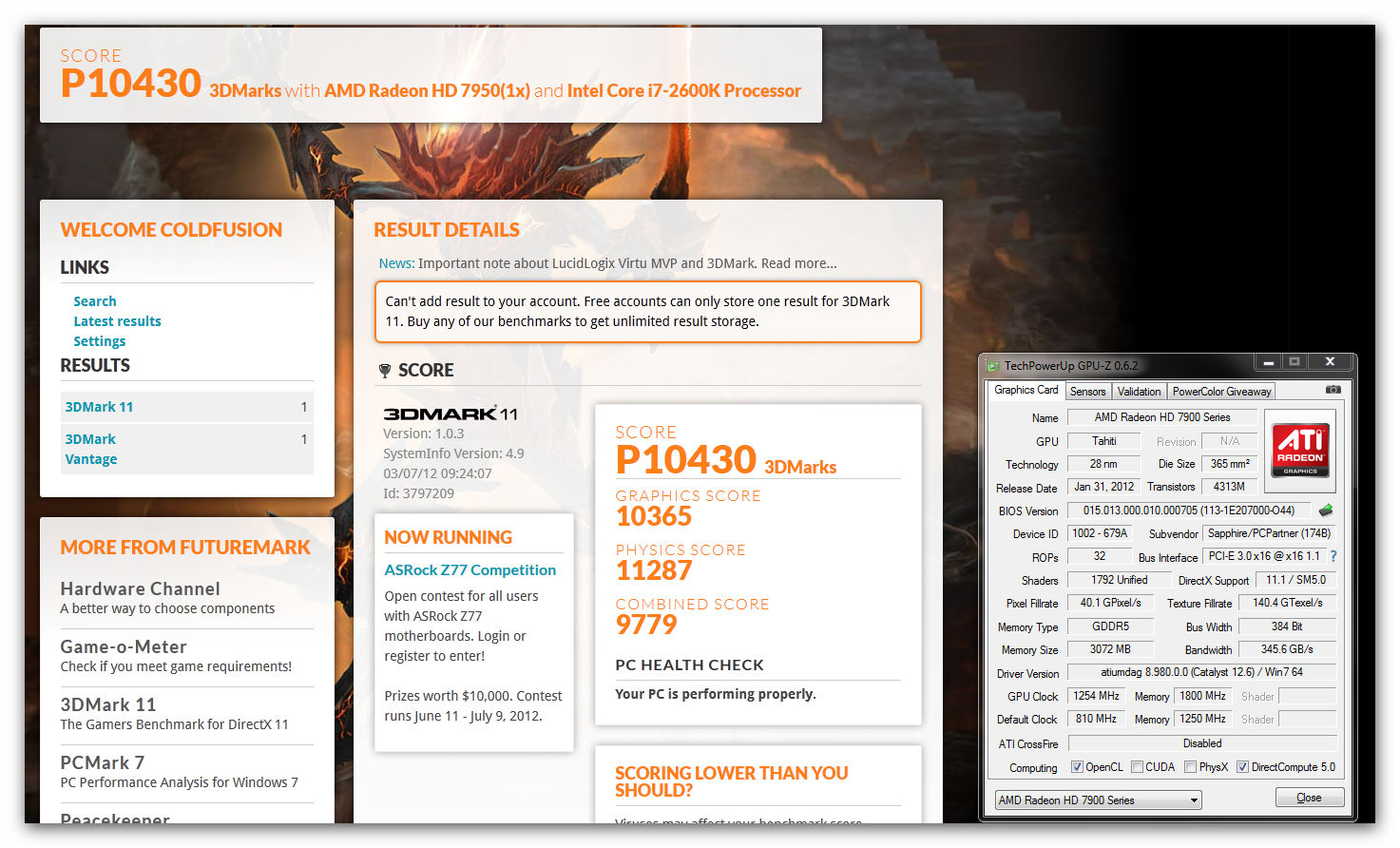Open the PowerColor Giveaway tab
The width and height of the screenshot is (1400, 848).
(x=1221, y=392)
